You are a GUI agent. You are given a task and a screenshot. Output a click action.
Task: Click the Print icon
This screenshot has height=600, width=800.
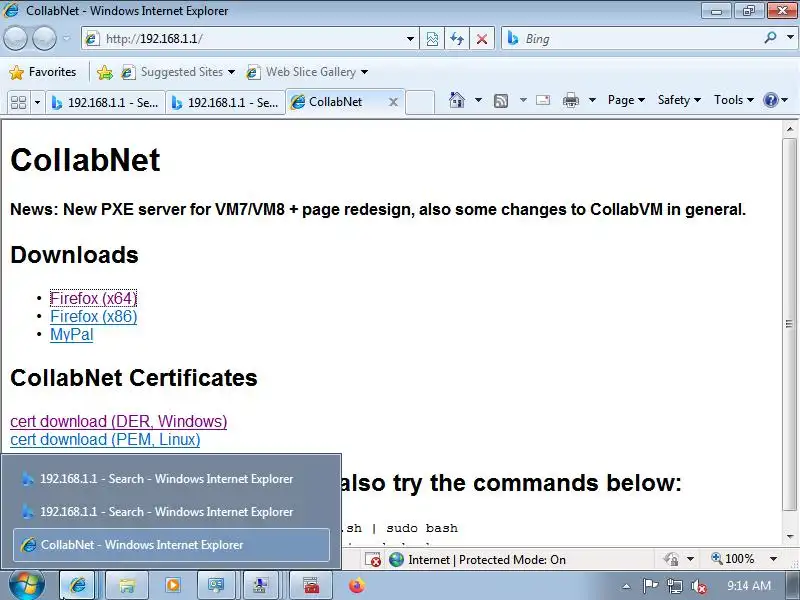pos(571,100)
